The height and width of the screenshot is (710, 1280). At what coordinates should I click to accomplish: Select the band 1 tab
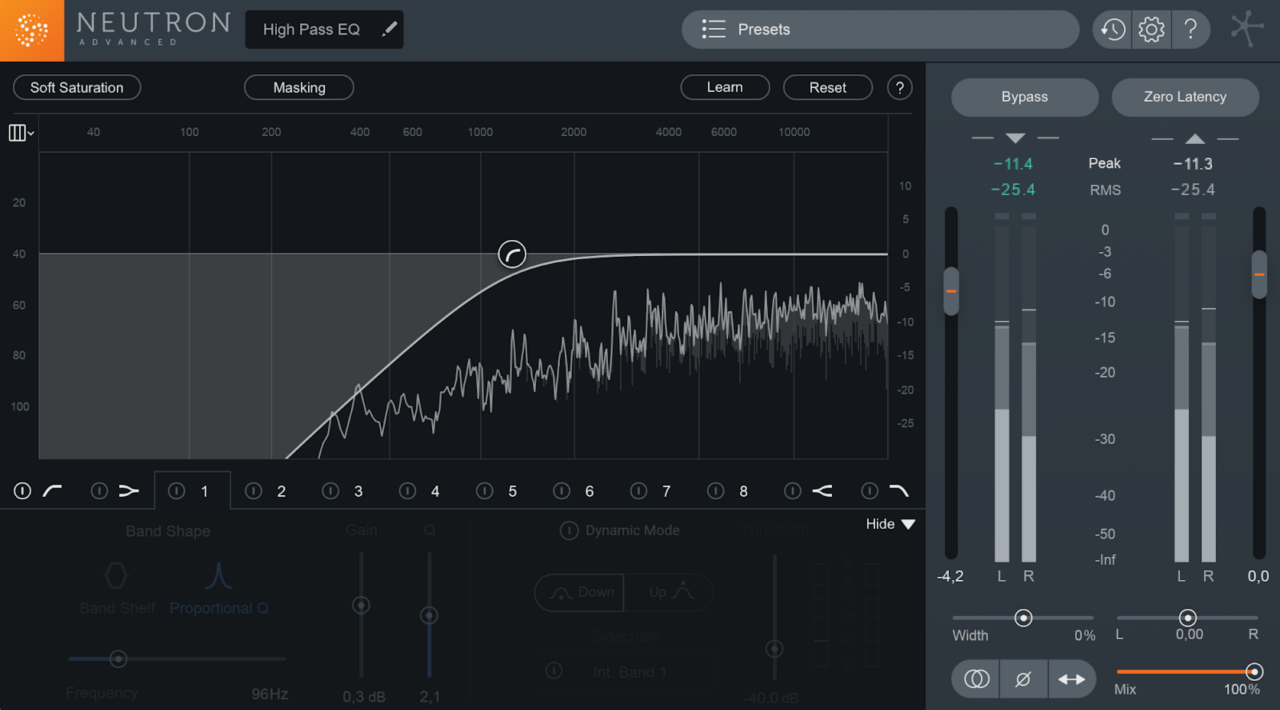tap(192, 491)
